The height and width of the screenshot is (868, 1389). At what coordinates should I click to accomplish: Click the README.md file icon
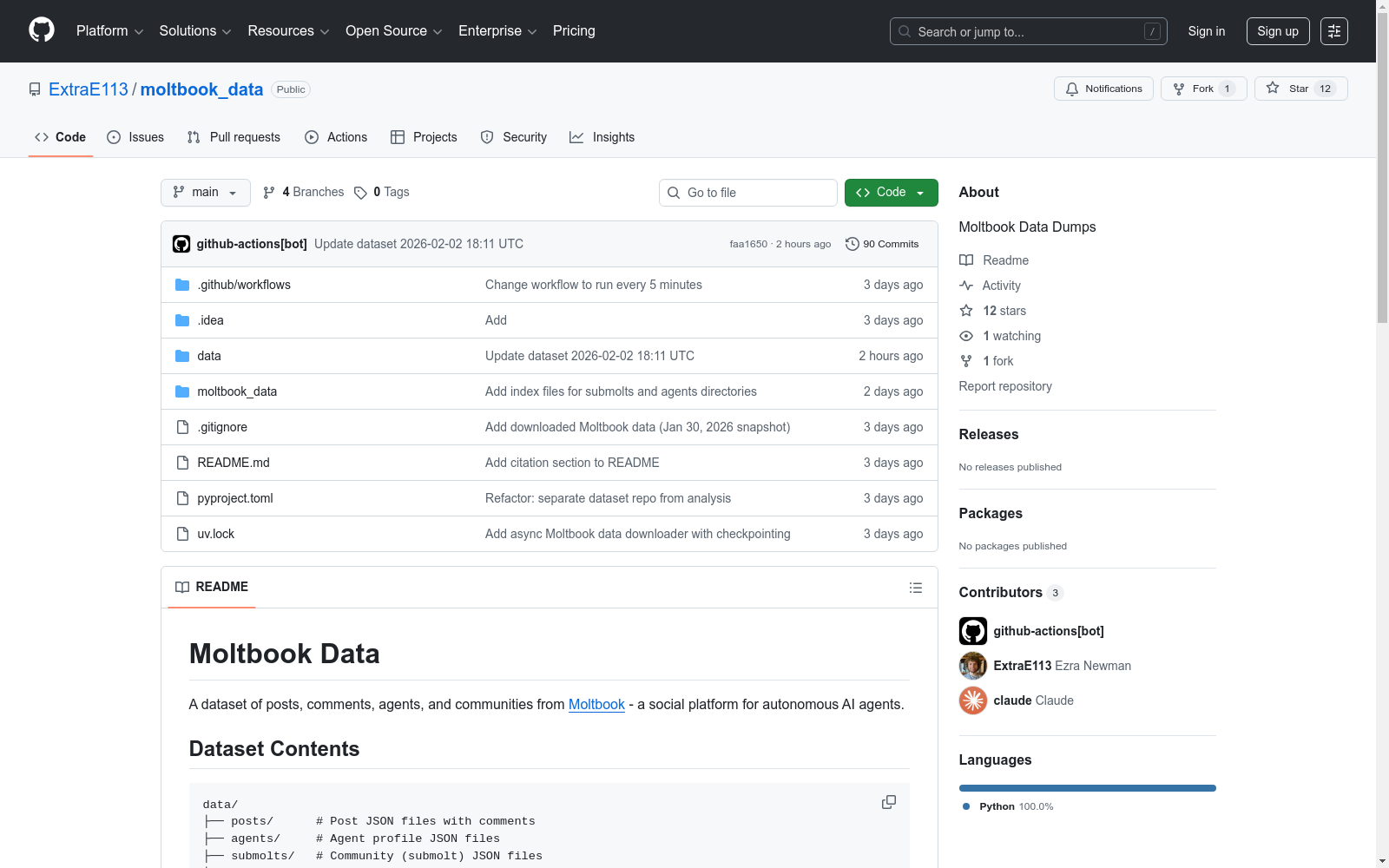[x=182, y=463]
